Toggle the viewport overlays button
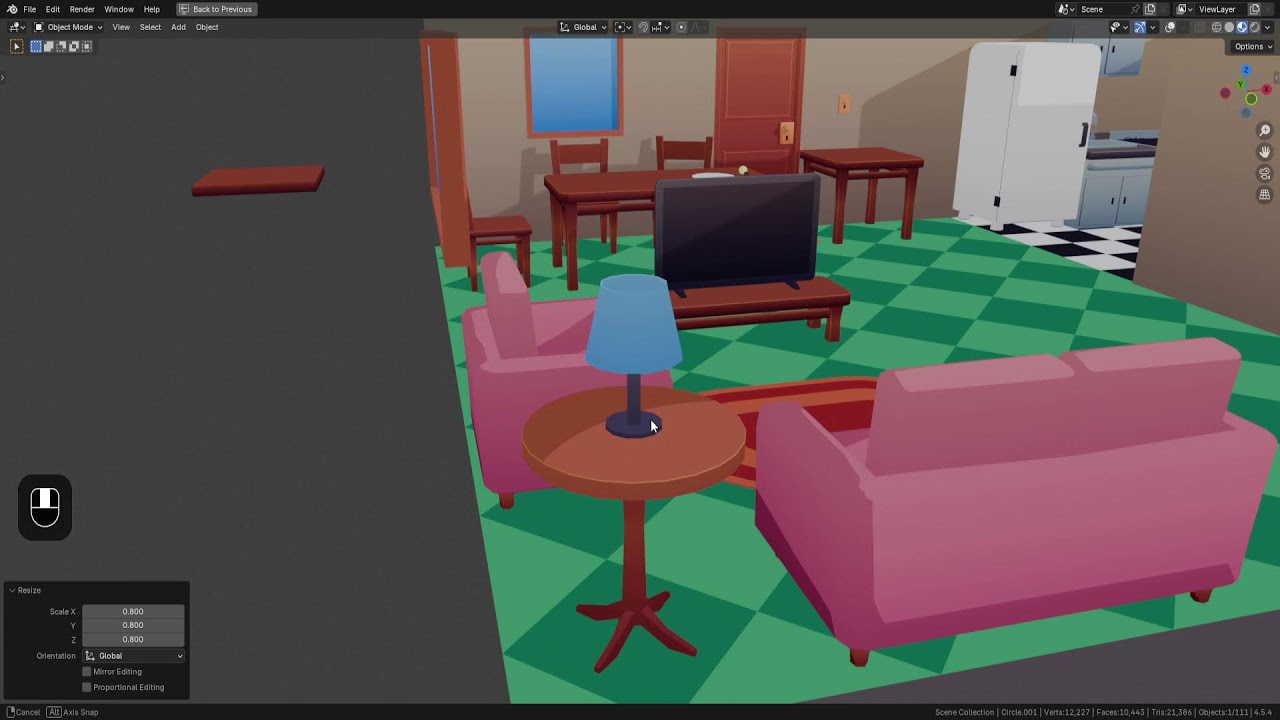This screenshot has height=720, width=1280. (1170, 27)
